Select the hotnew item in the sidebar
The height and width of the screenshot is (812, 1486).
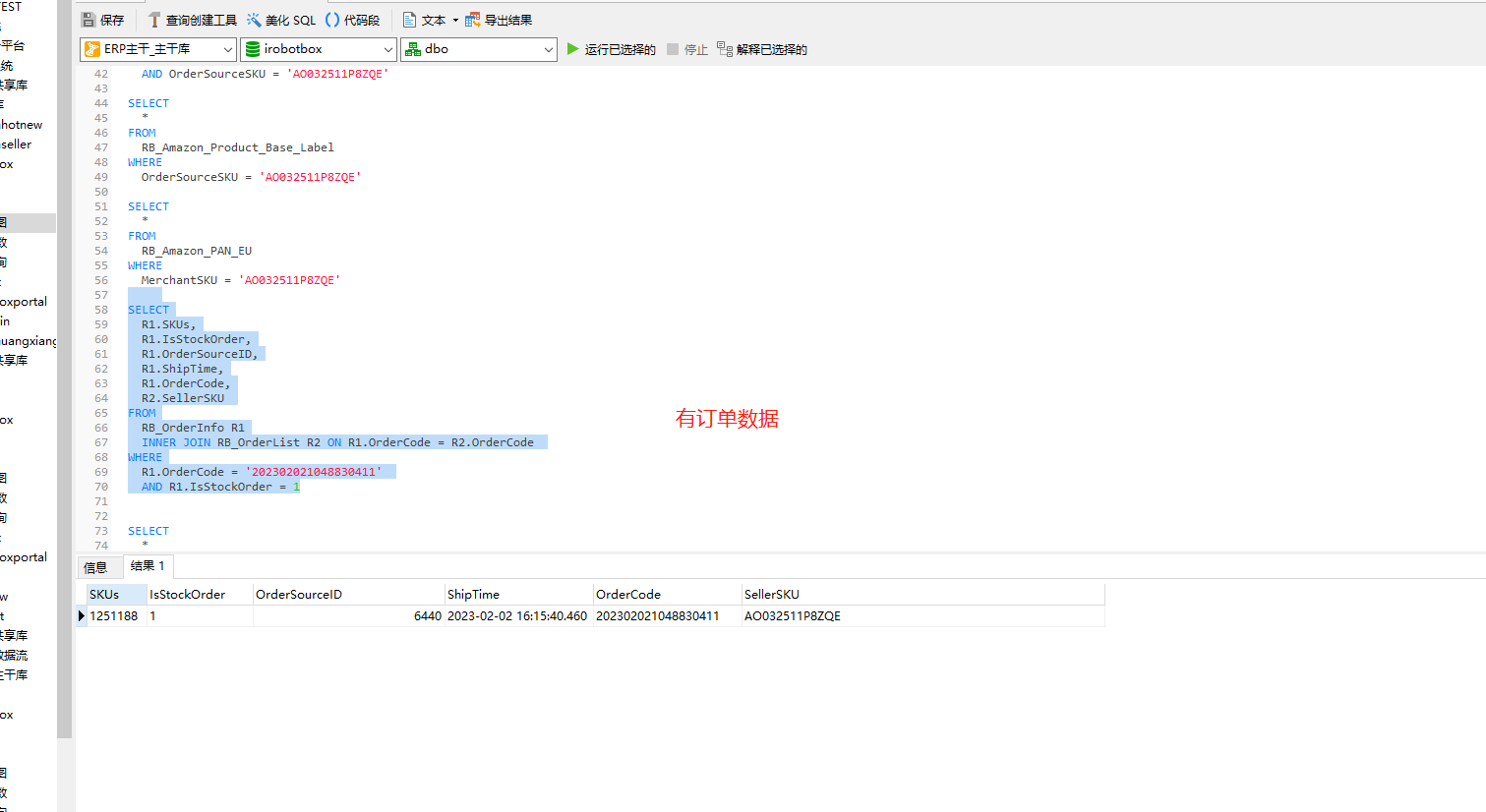point(22,125)
